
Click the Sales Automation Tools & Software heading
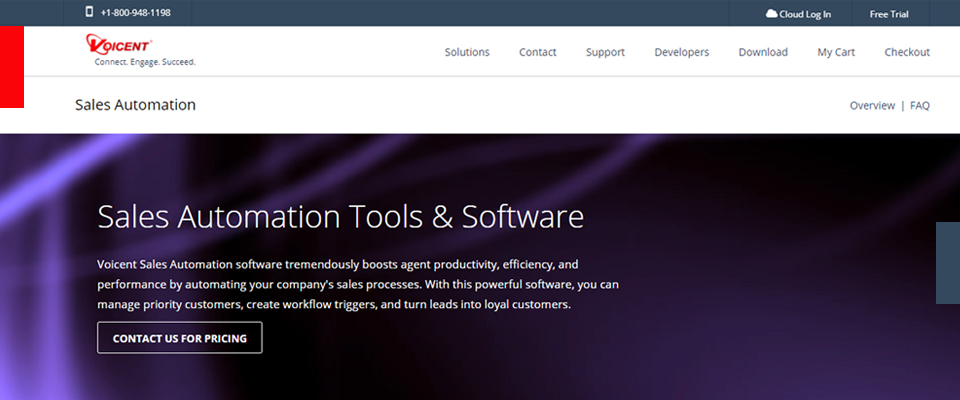(x=340, y=216)
